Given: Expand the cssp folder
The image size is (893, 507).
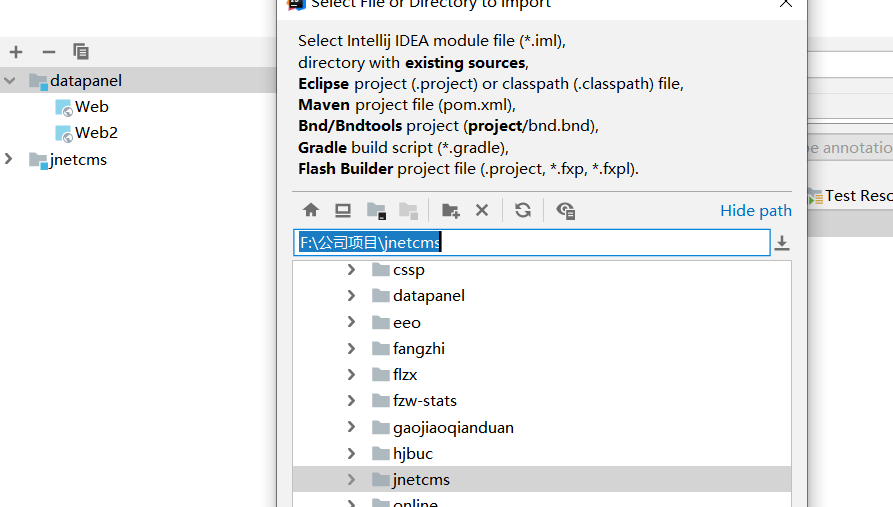Looking at the screenshot, I should [x=351, y=270].
